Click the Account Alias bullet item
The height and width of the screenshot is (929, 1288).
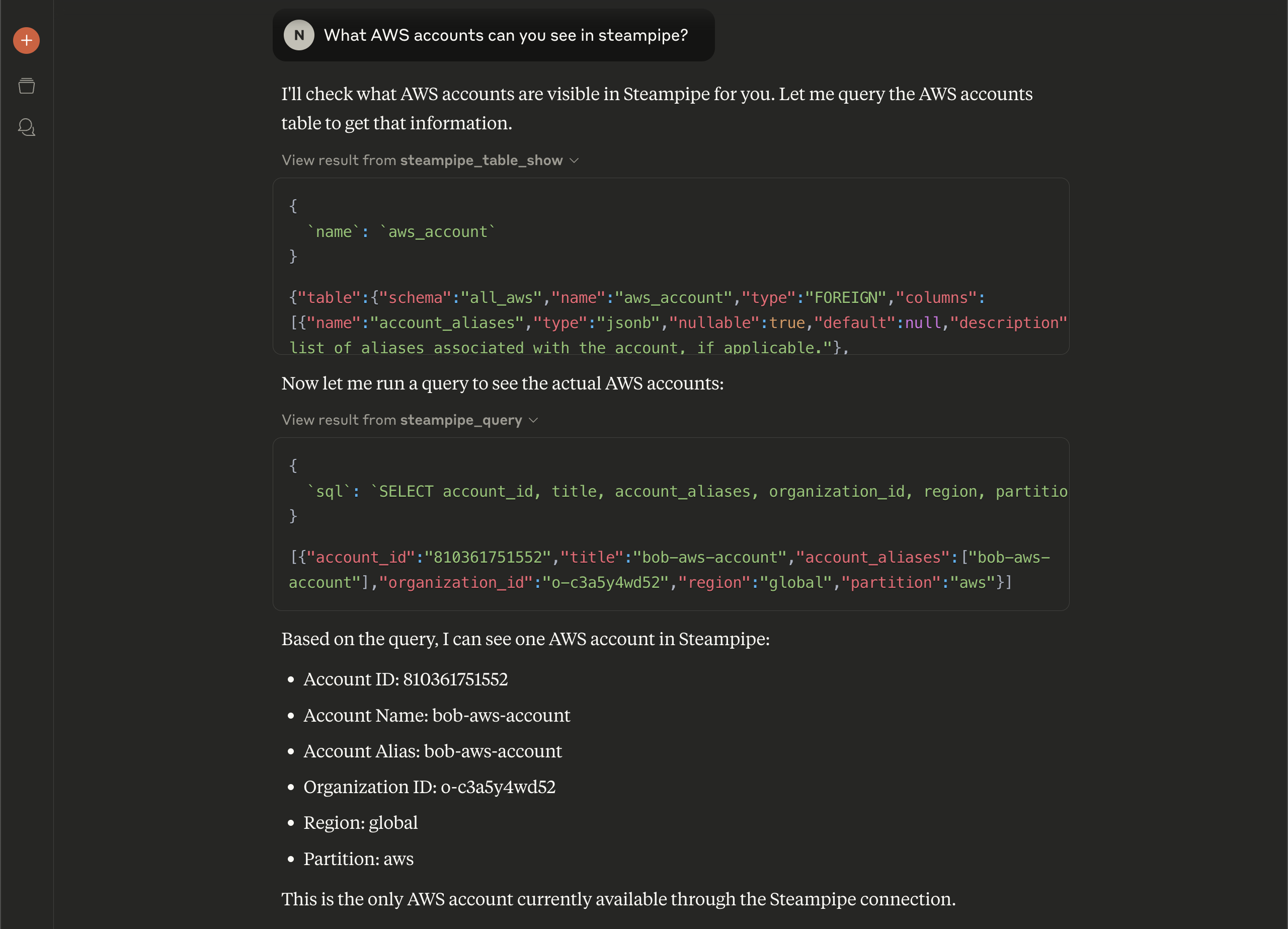click(x=432, y=751)
